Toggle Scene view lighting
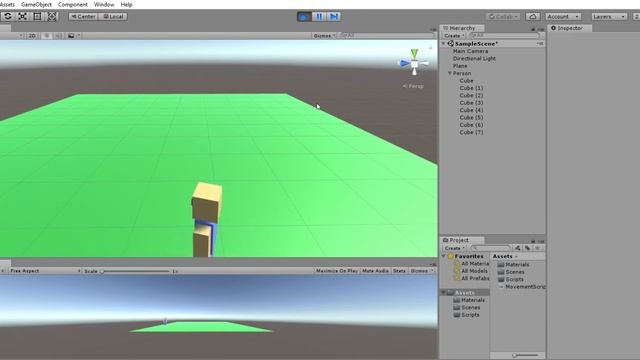Image resolution: width=640 pixels, height=360 pixels. pos(47,36)
